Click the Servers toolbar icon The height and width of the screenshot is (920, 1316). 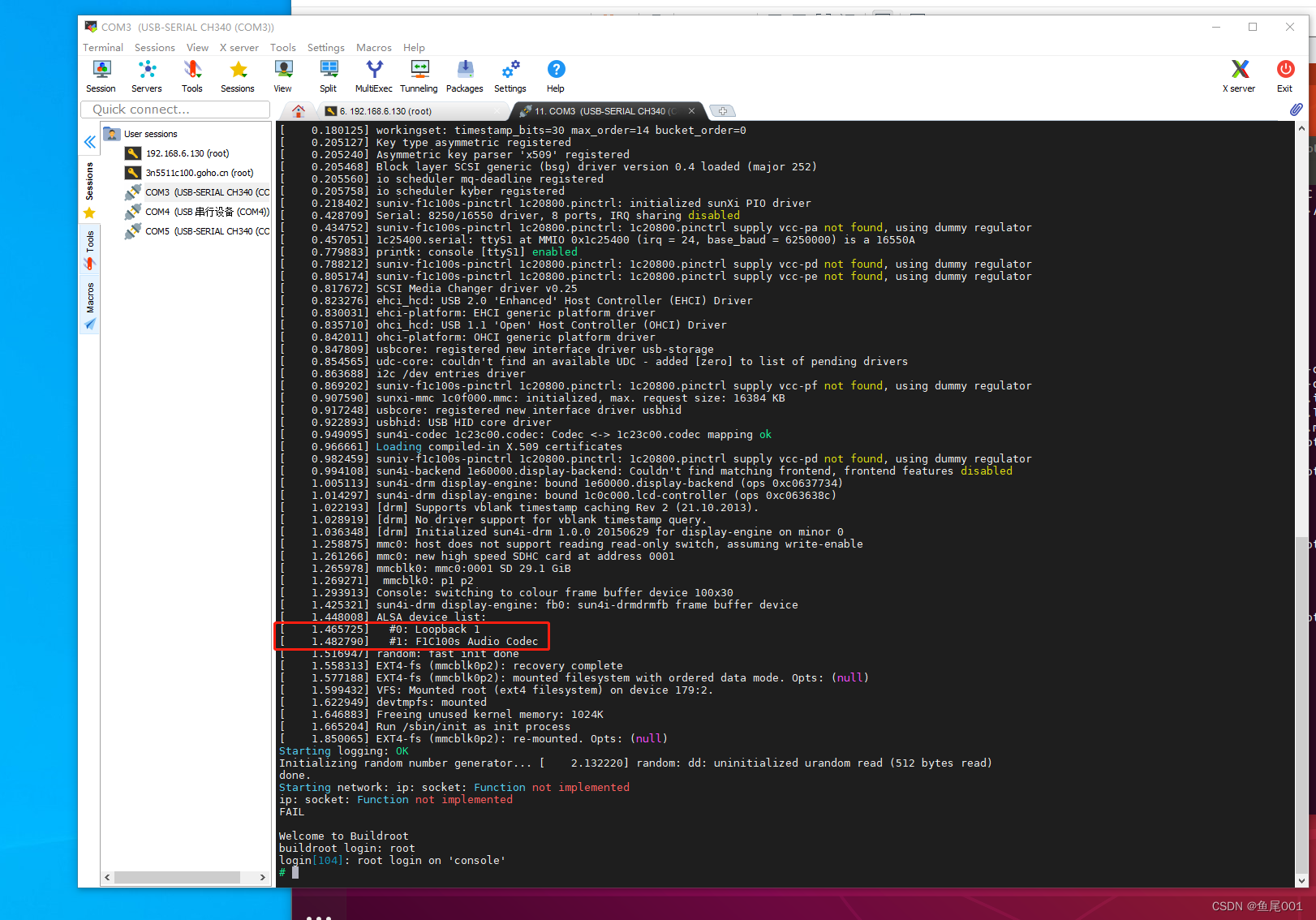146,75
